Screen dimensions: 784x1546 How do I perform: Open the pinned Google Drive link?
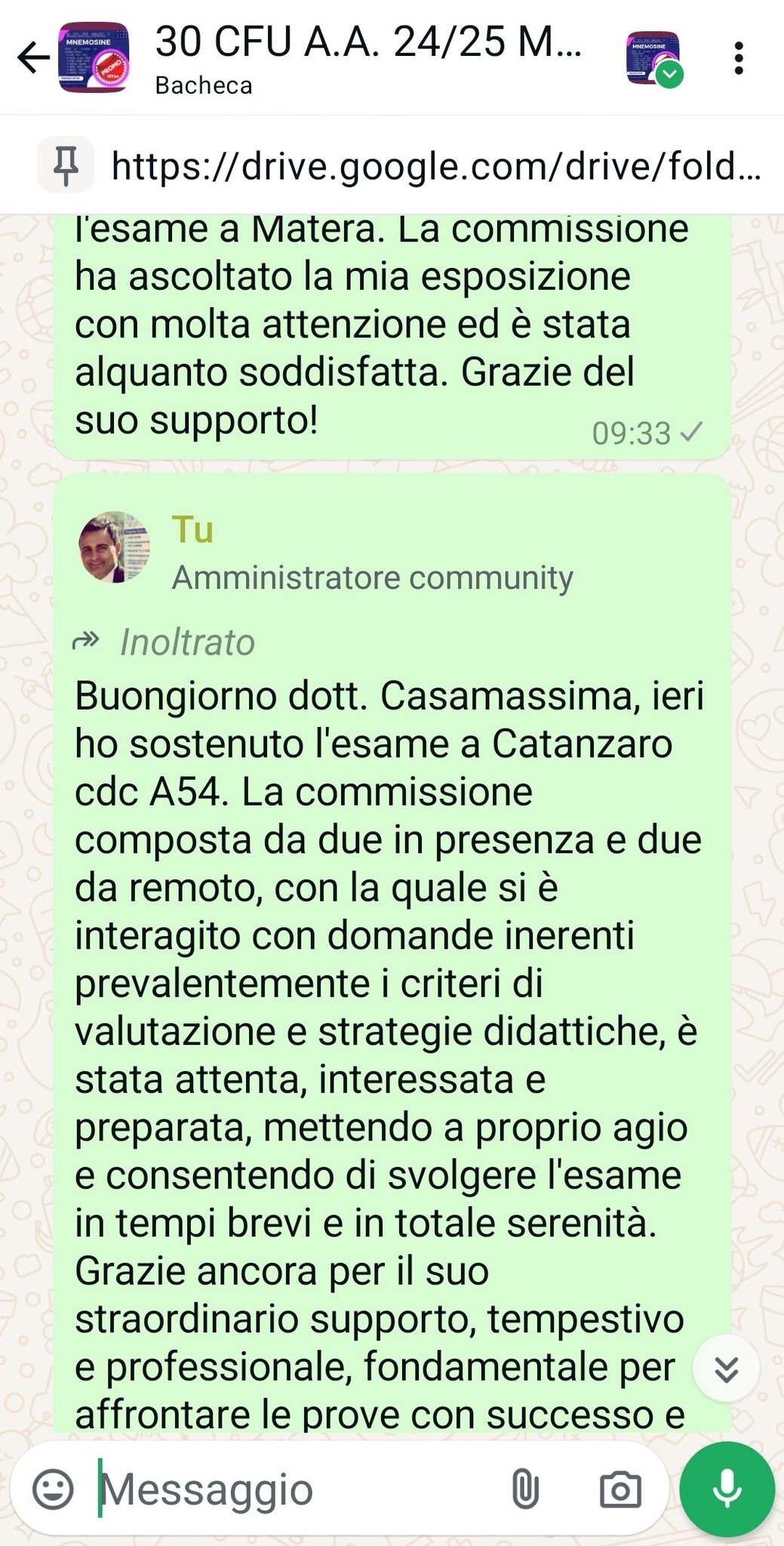436,166
